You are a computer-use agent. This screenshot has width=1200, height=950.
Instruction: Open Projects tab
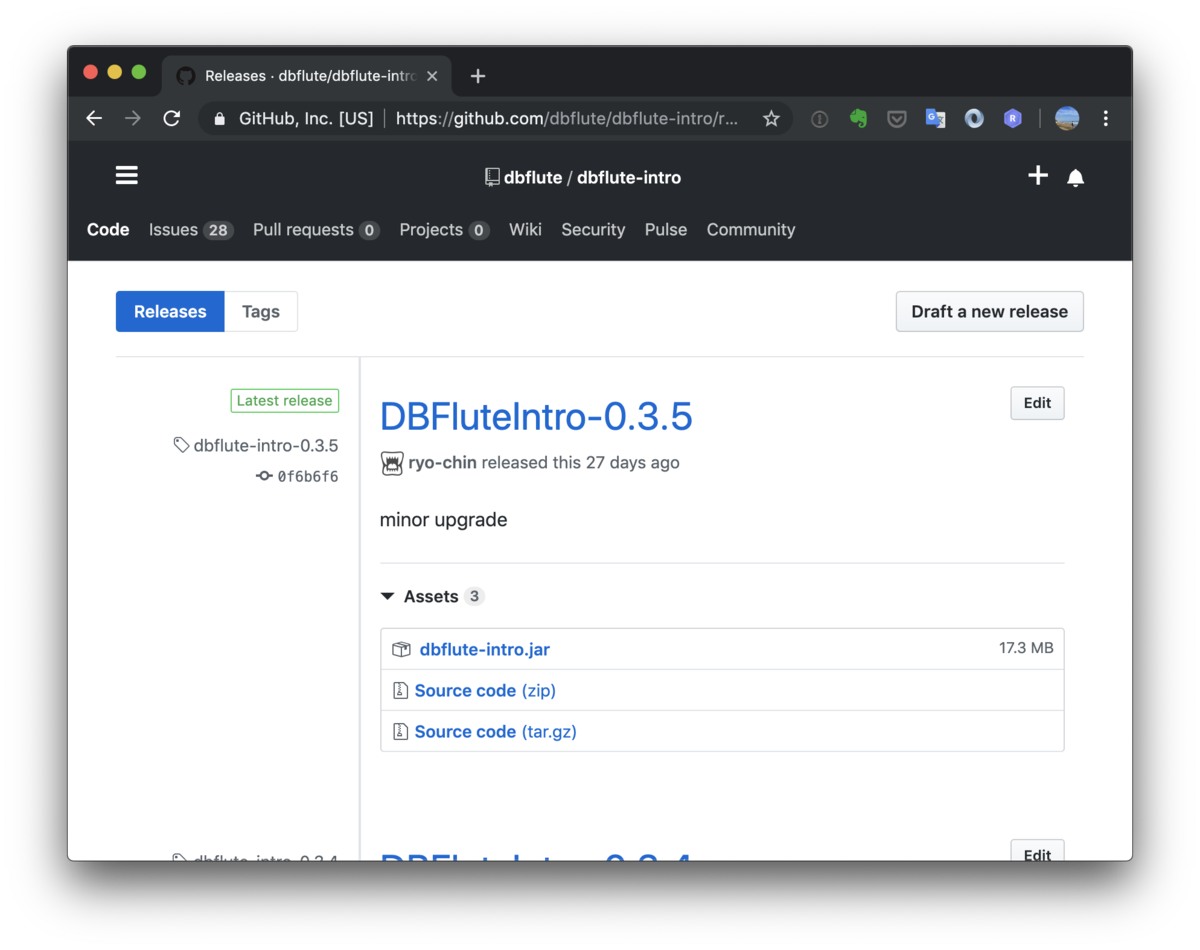pyautogui.click(x=444, y=229)
